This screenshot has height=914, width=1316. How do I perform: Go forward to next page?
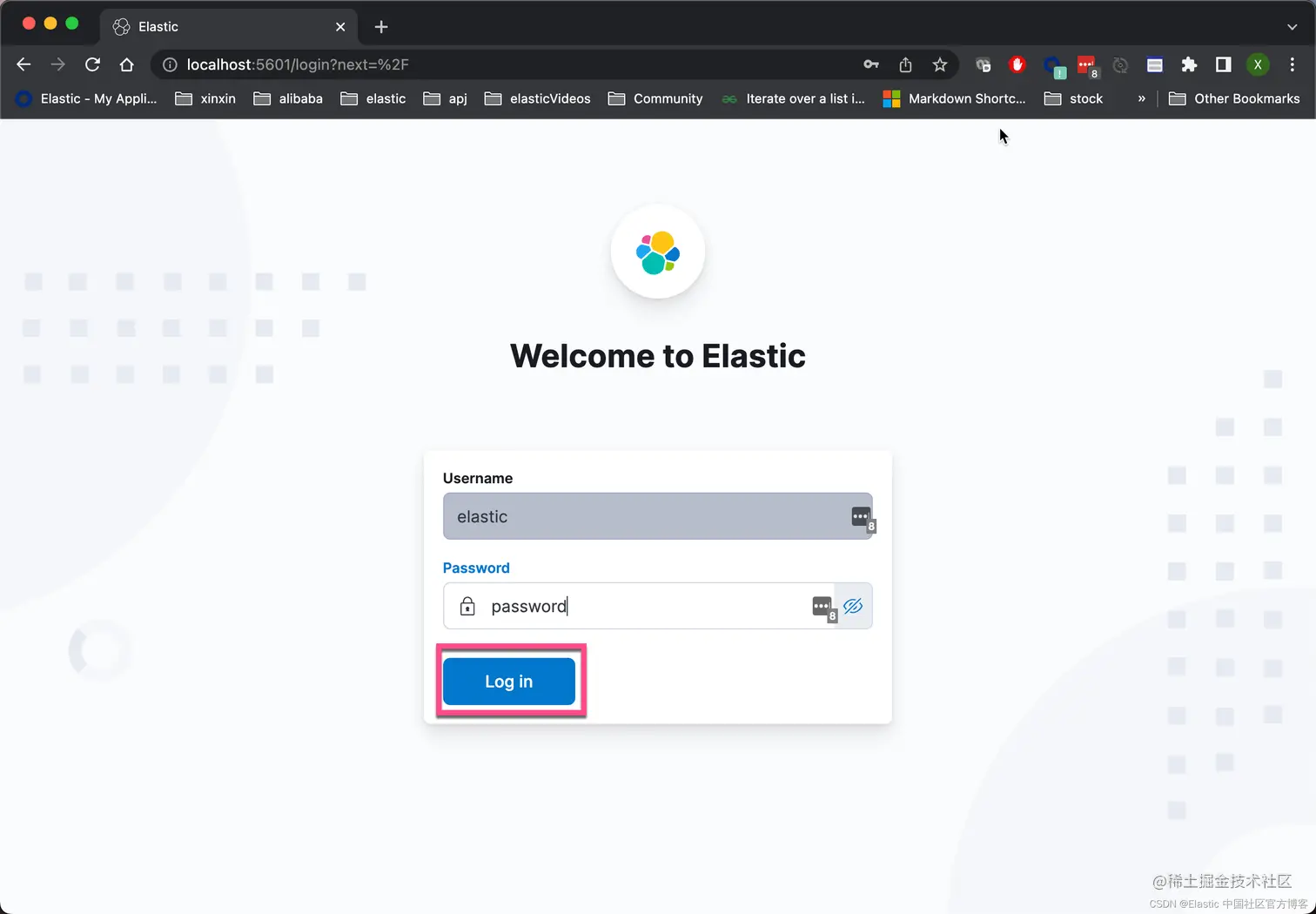(57, 64)
